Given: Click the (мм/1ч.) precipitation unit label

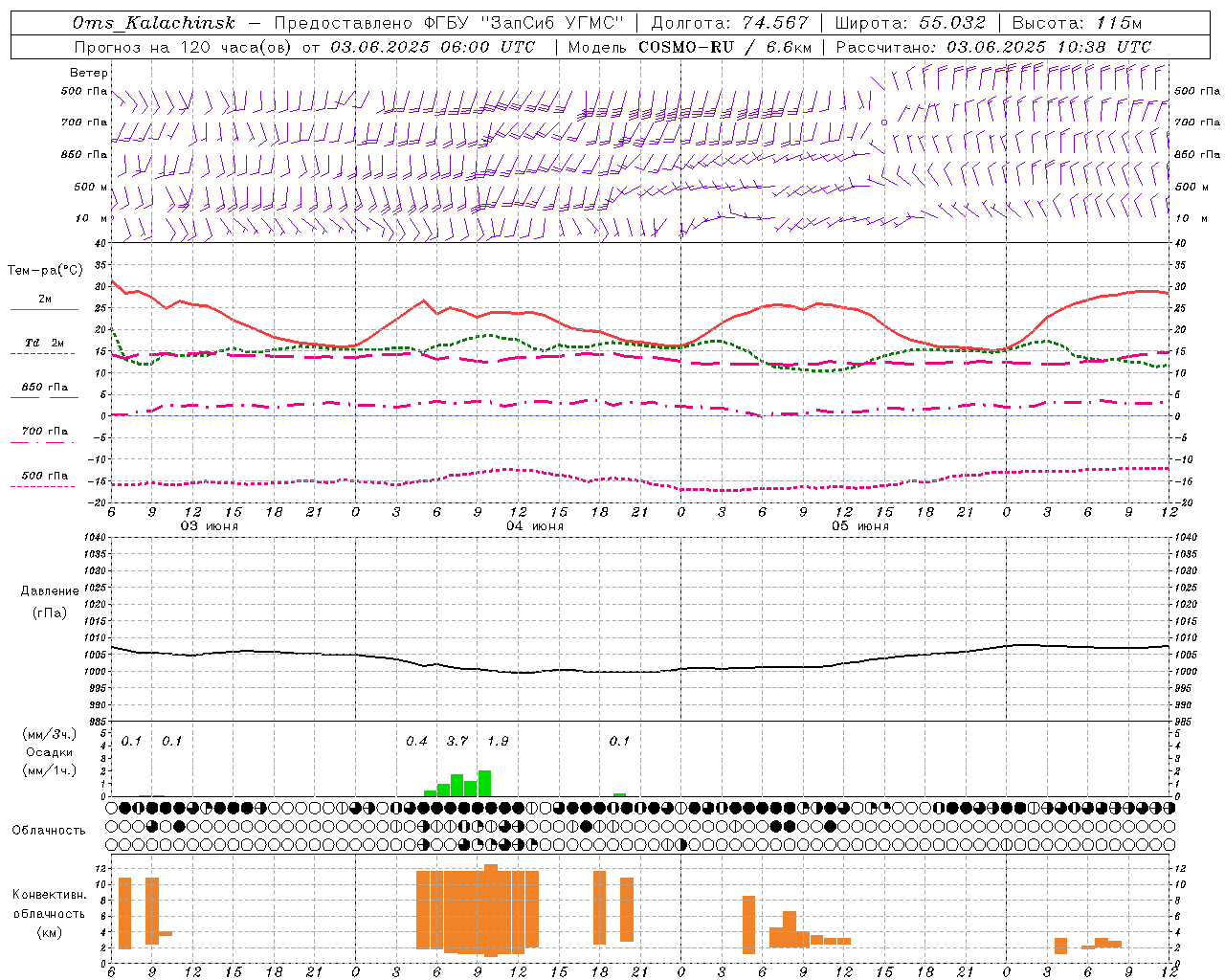Looking at the screenshot, I should (50, 770).
